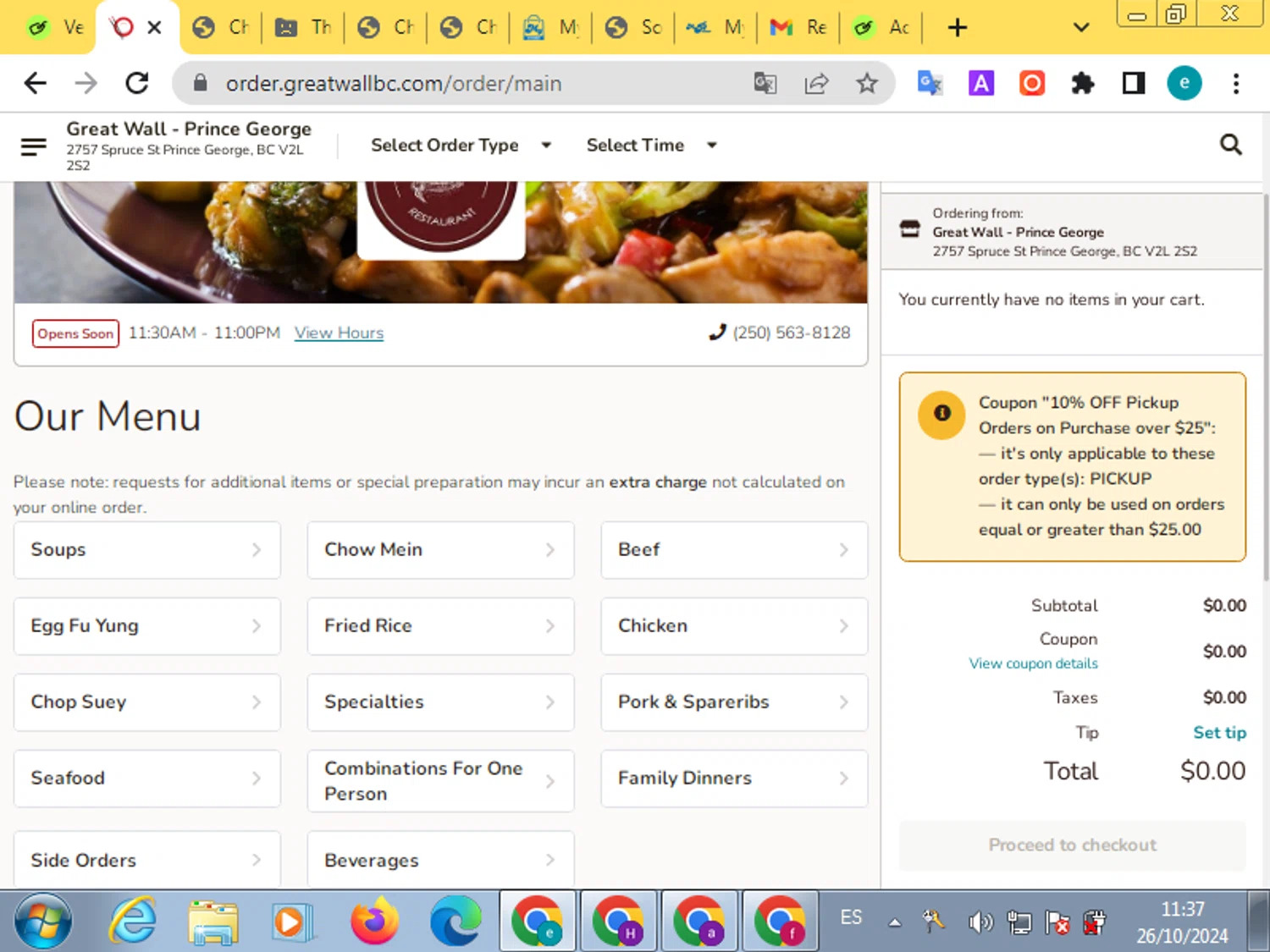Open a new browser tab
Image resolution: width=1270 pixels, height=952 pixels.
958,28
